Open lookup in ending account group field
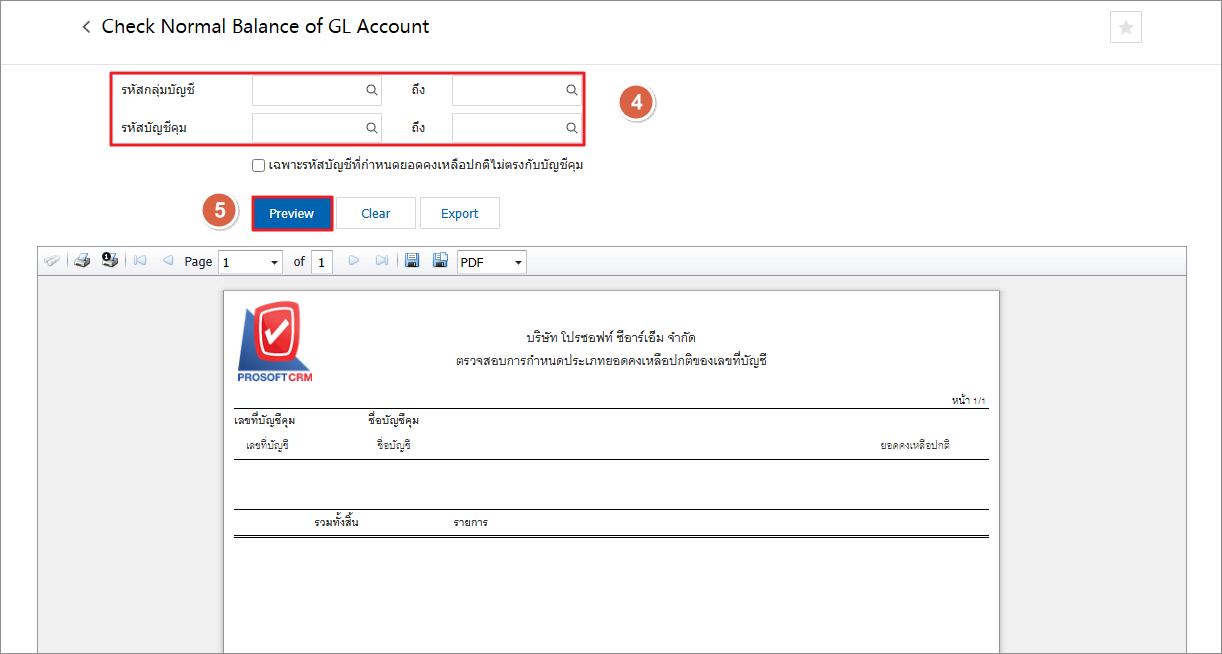Screen dimensions: 1222x654 pos(572,90)
